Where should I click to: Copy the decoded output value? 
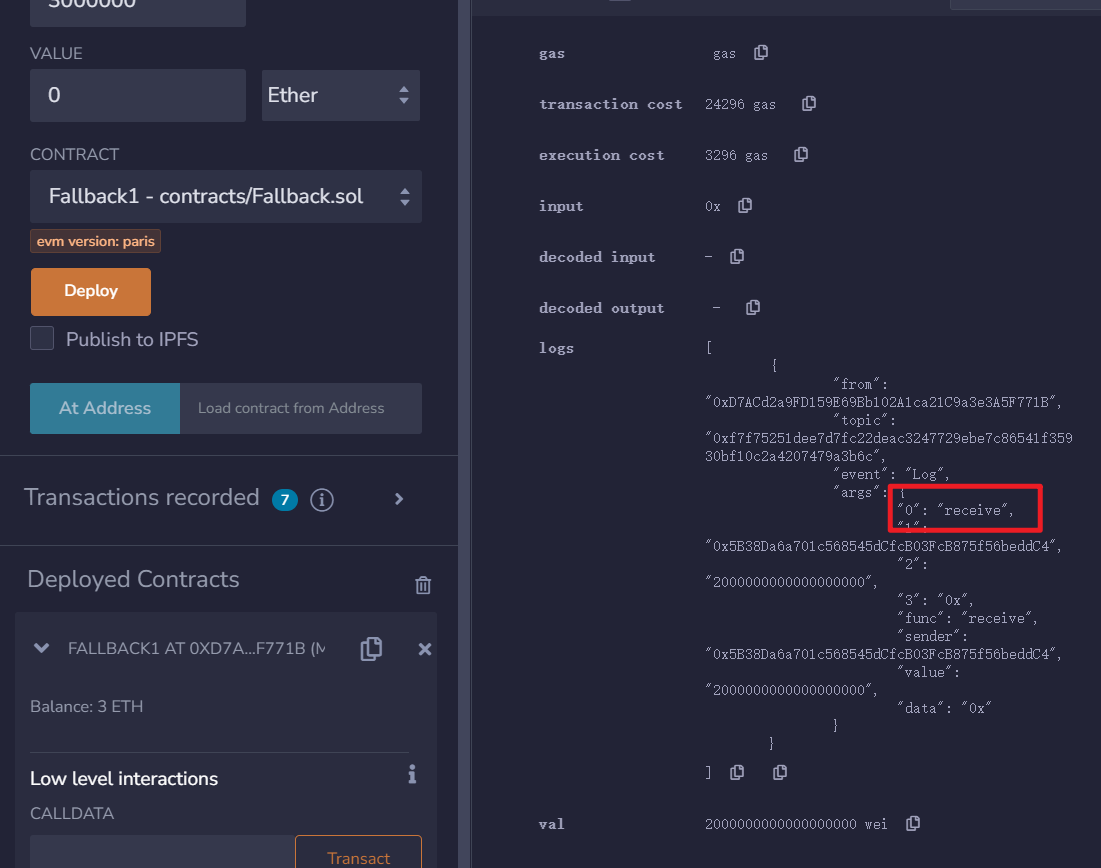(x=753, y=308)
